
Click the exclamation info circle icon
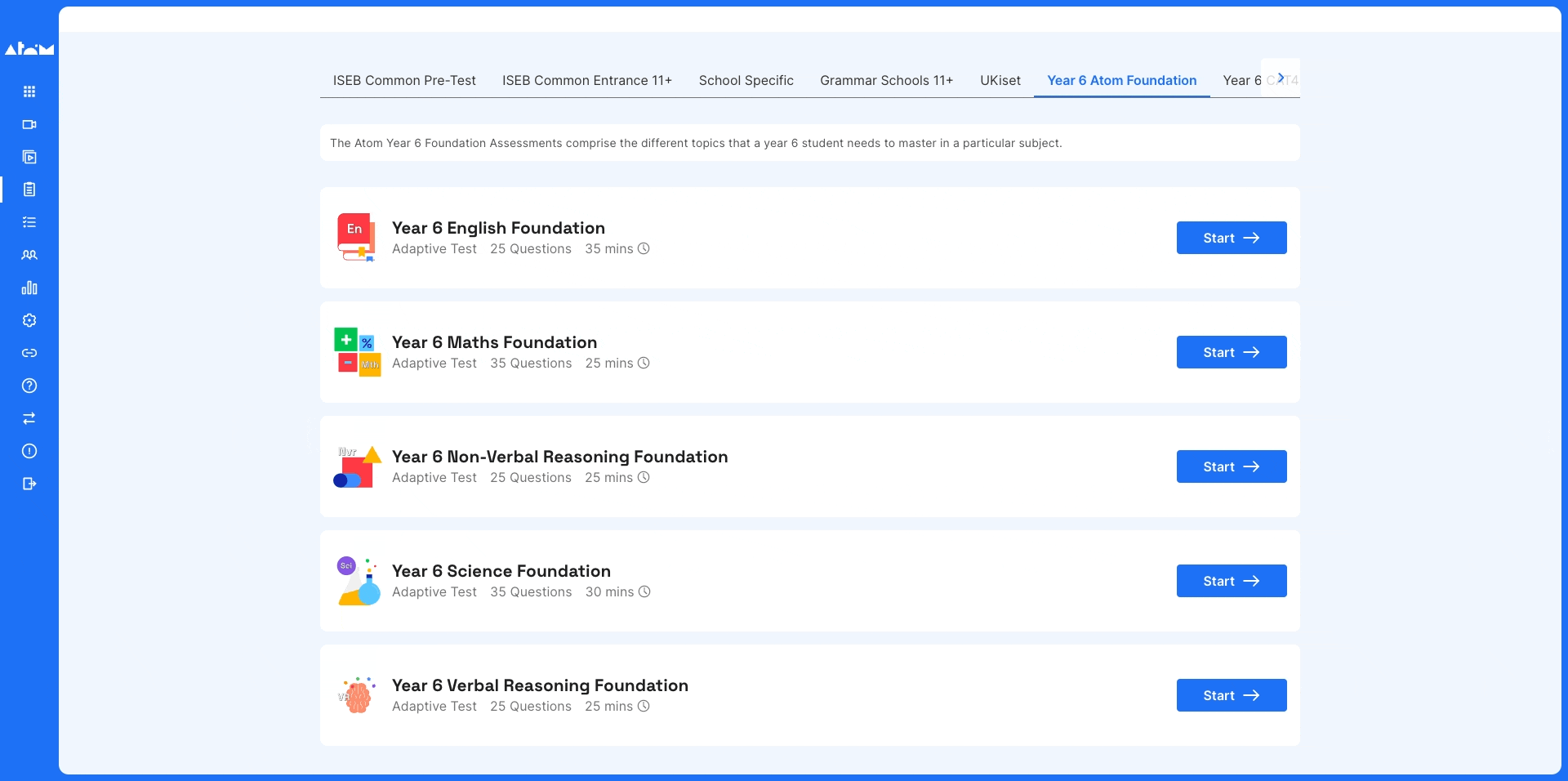pyautogui.click(x=29, y=451)
